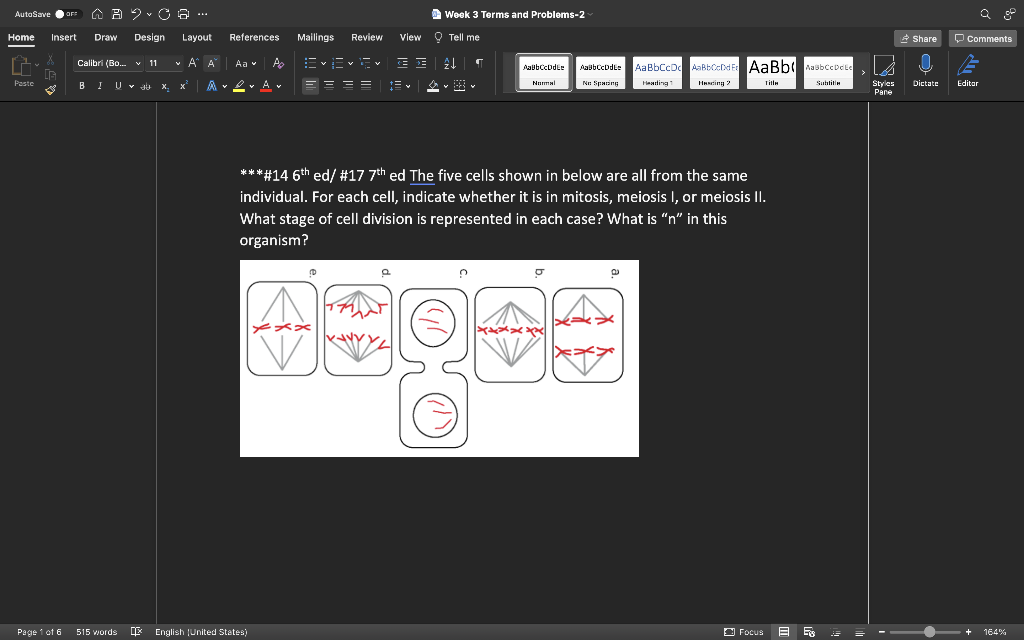
Task: Click the Print icon in title bar
Action: click(184, 14)
